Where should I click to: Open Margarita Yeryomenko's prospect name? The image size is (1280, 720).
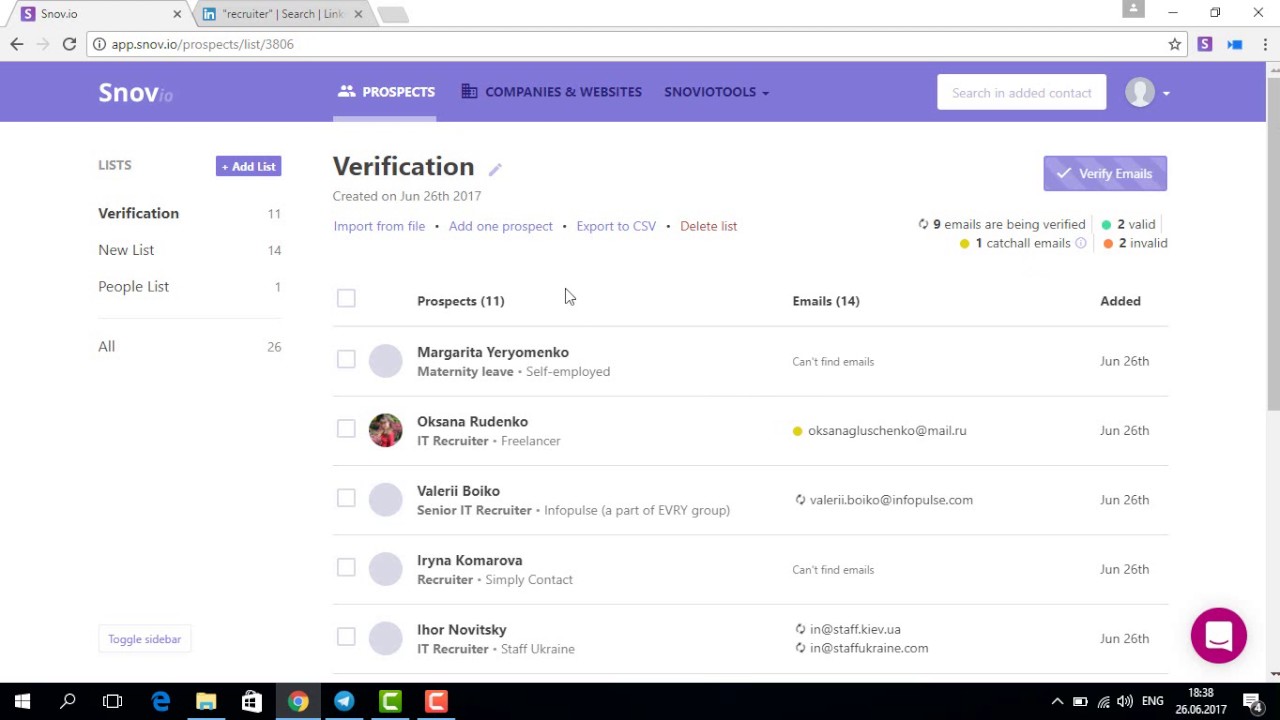coord(493,352)
